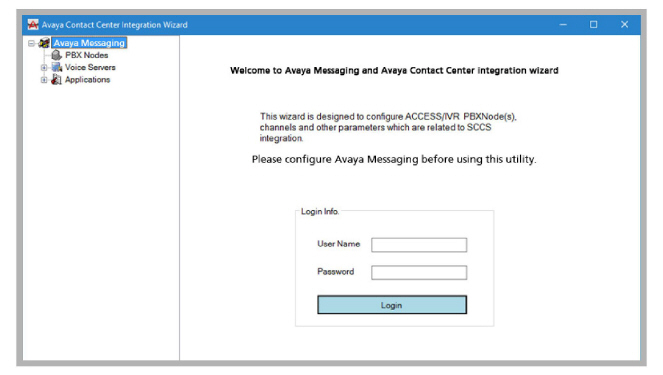Click the User Name label
The width and height of the screenshot is (663, 375).
338,244
